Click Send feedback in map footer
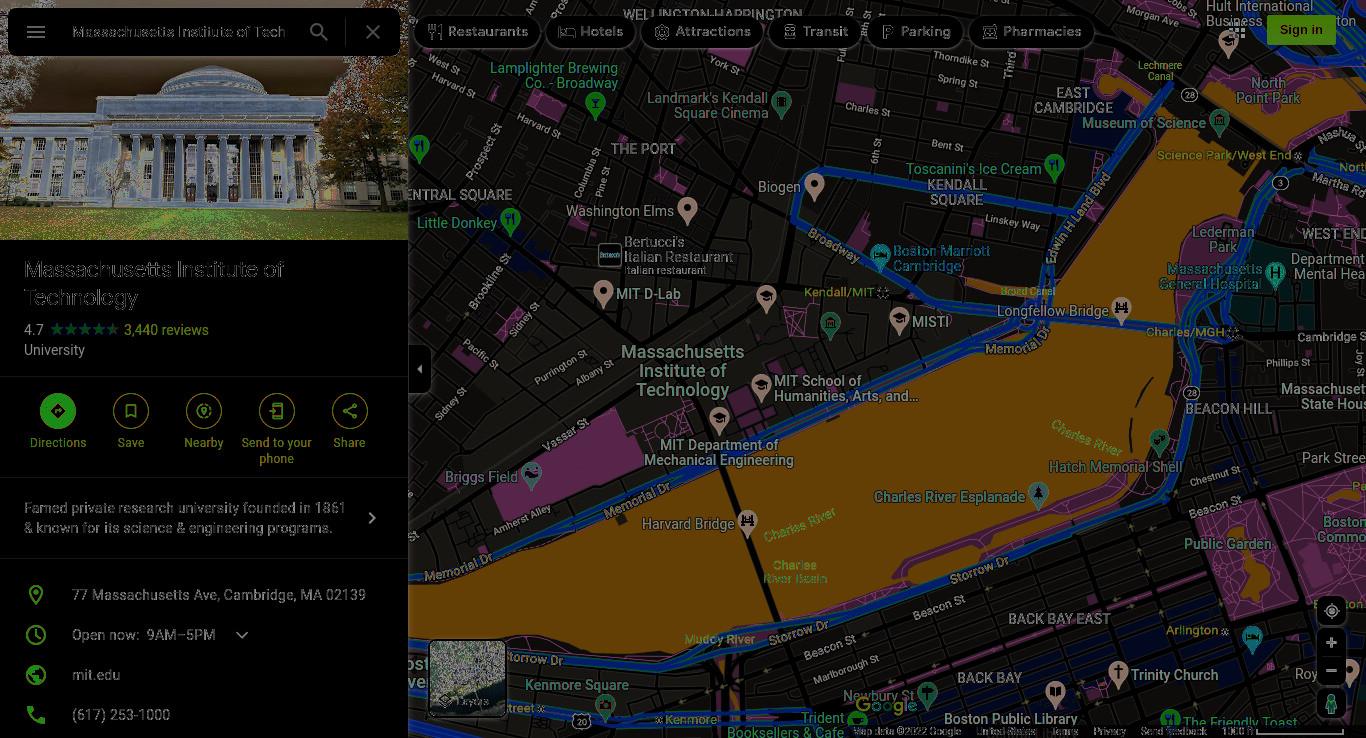 tap(1174, 731)
